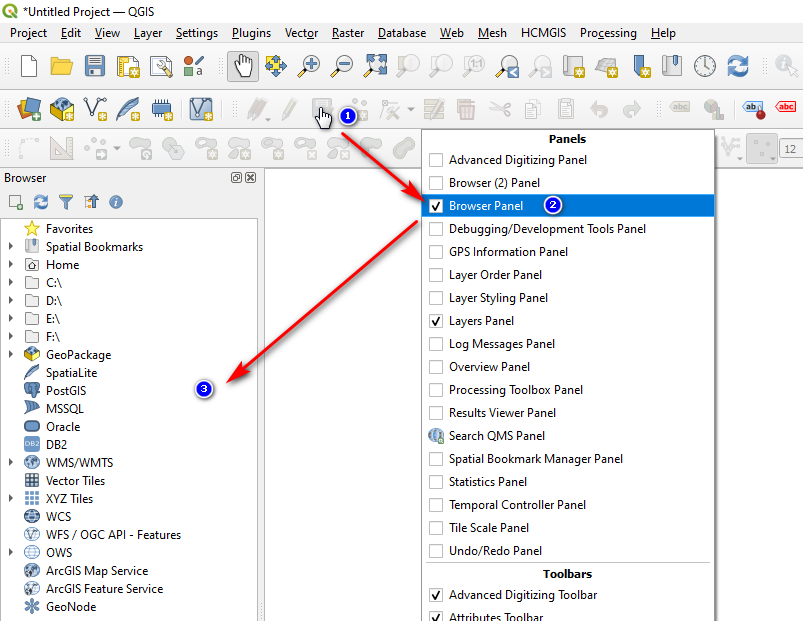This screenshot has width=803, height=621.
Task: Expand the F:\ drive node
Action: (11, 336)
